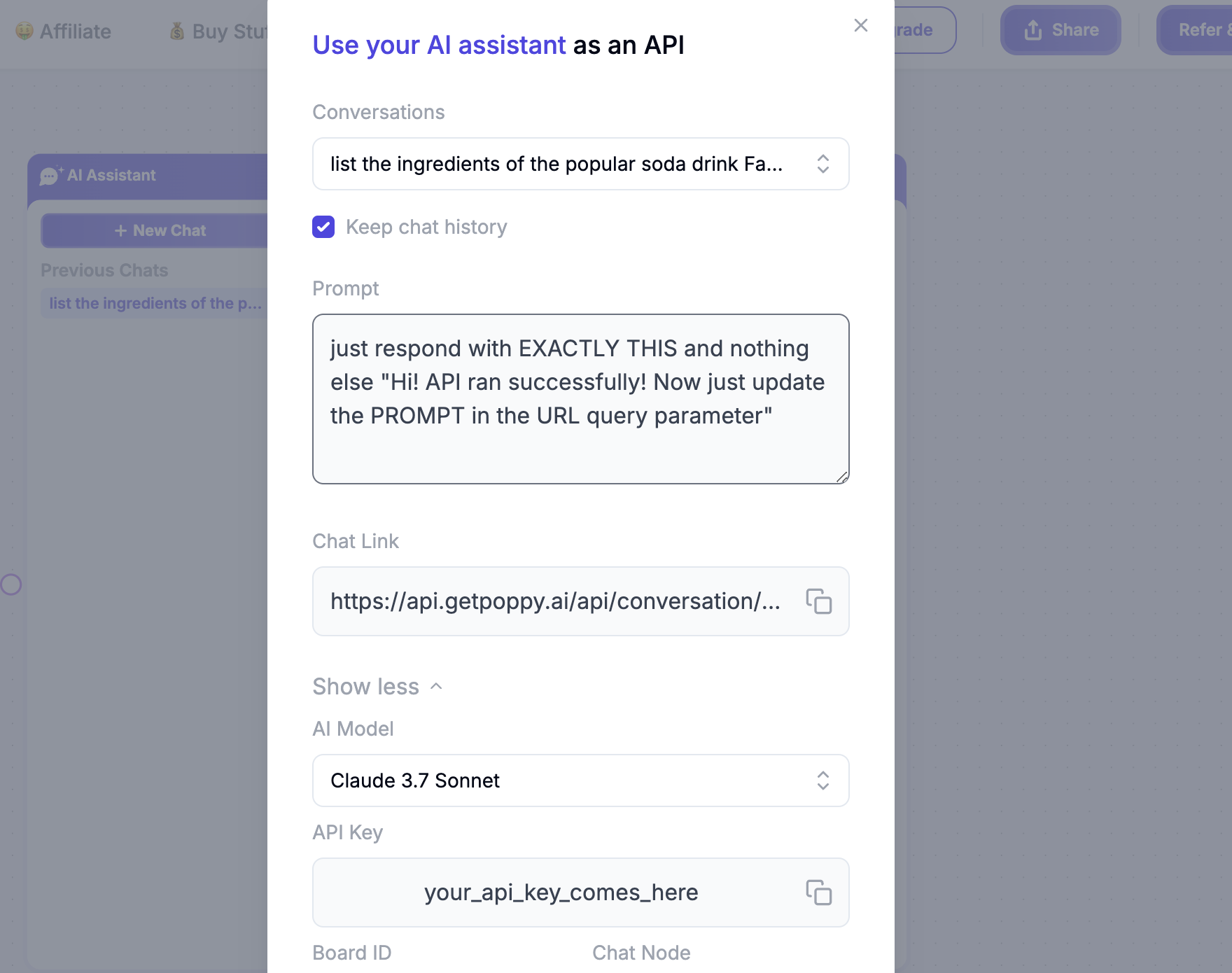This screenshot has height=973, width=1232.
Task: Click the Refer & Earn button
Action: (x=1200, y=29)
